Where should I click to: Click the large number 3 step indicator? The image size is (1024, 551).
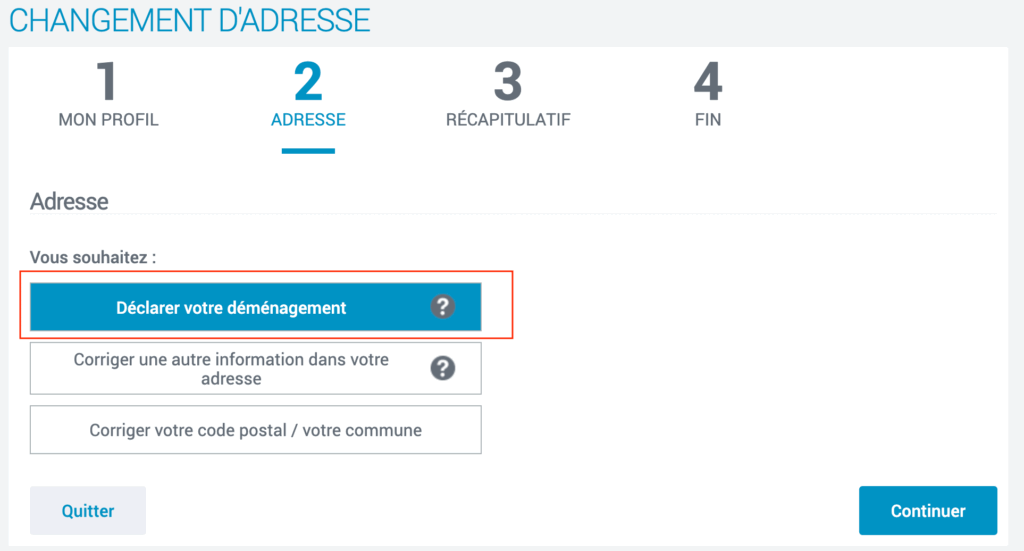click(508, 81)
